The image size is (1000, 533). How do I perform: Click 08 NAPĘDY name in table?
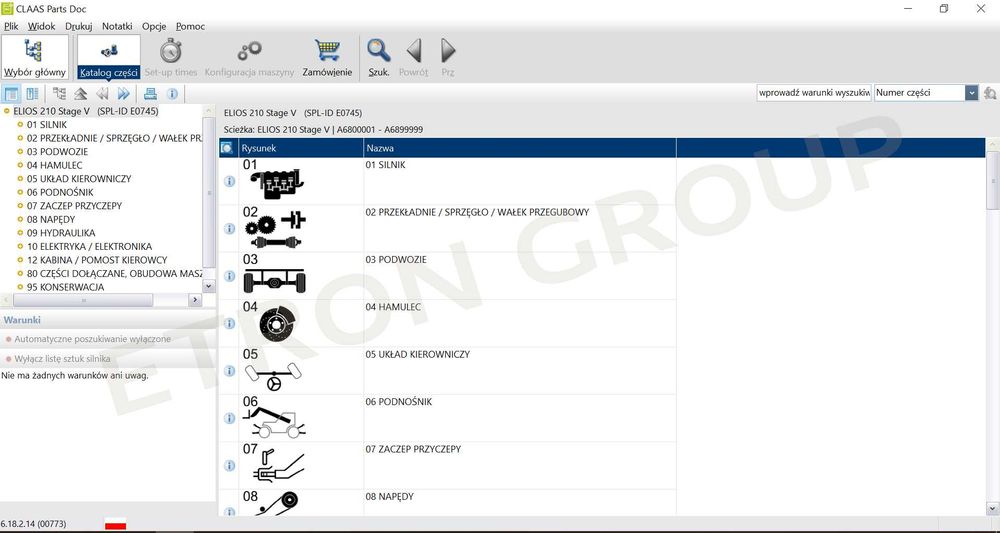click(x=390, y=497)
